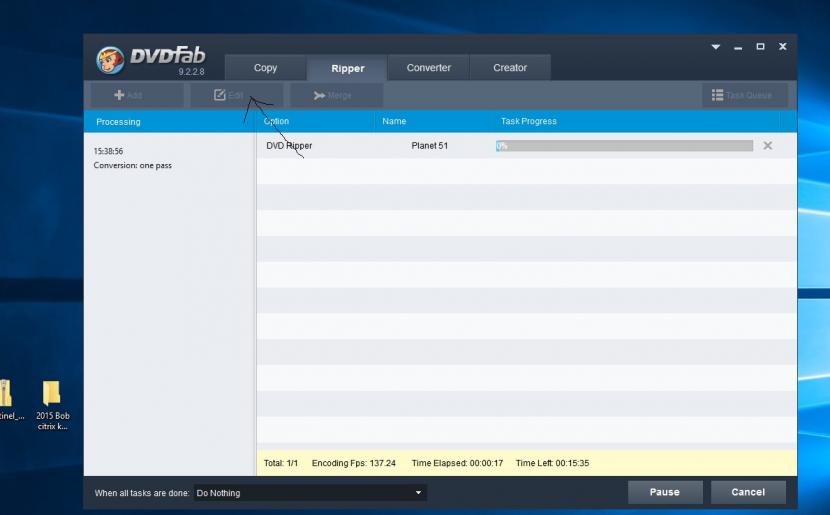Close the DVDFab window
The height and width of the screenshot is (515, 830).
click(x=782, y=47)
